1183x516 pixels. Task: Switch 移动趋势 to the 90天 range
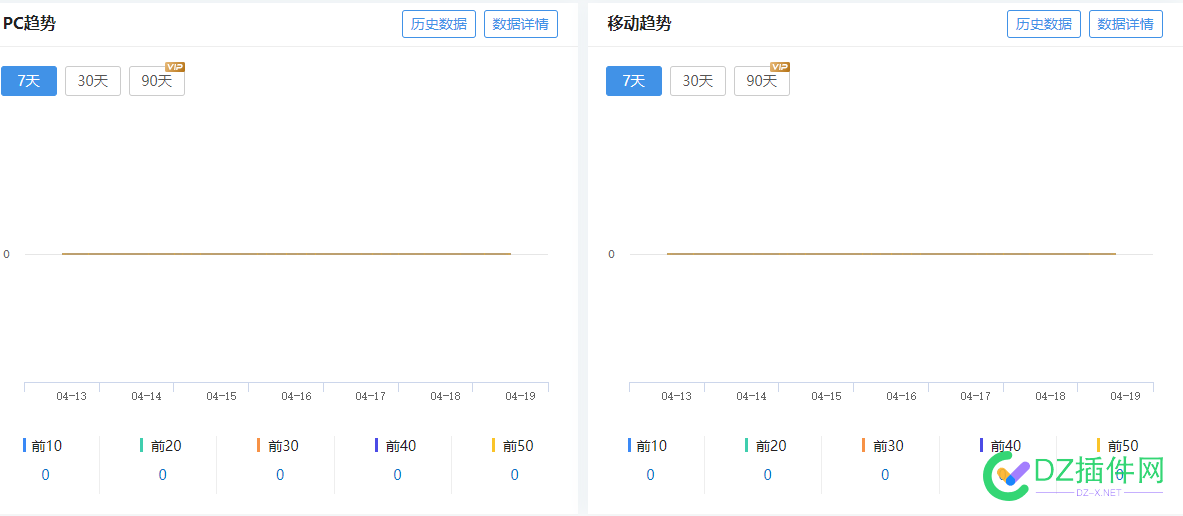pyautogui.click(x=762, y=81)
